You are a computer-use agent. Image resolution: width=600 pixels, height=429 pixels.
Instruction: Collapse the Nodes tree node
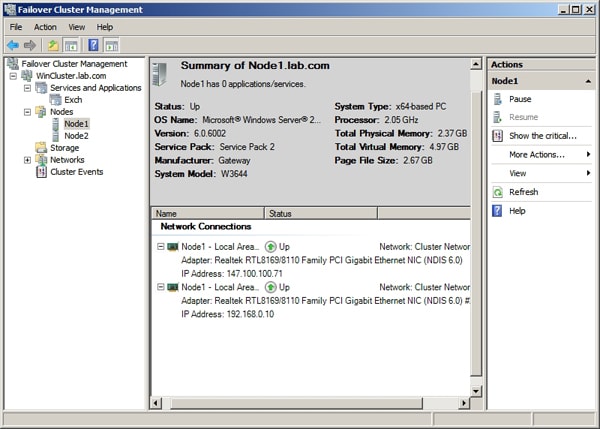click(27, 112)
